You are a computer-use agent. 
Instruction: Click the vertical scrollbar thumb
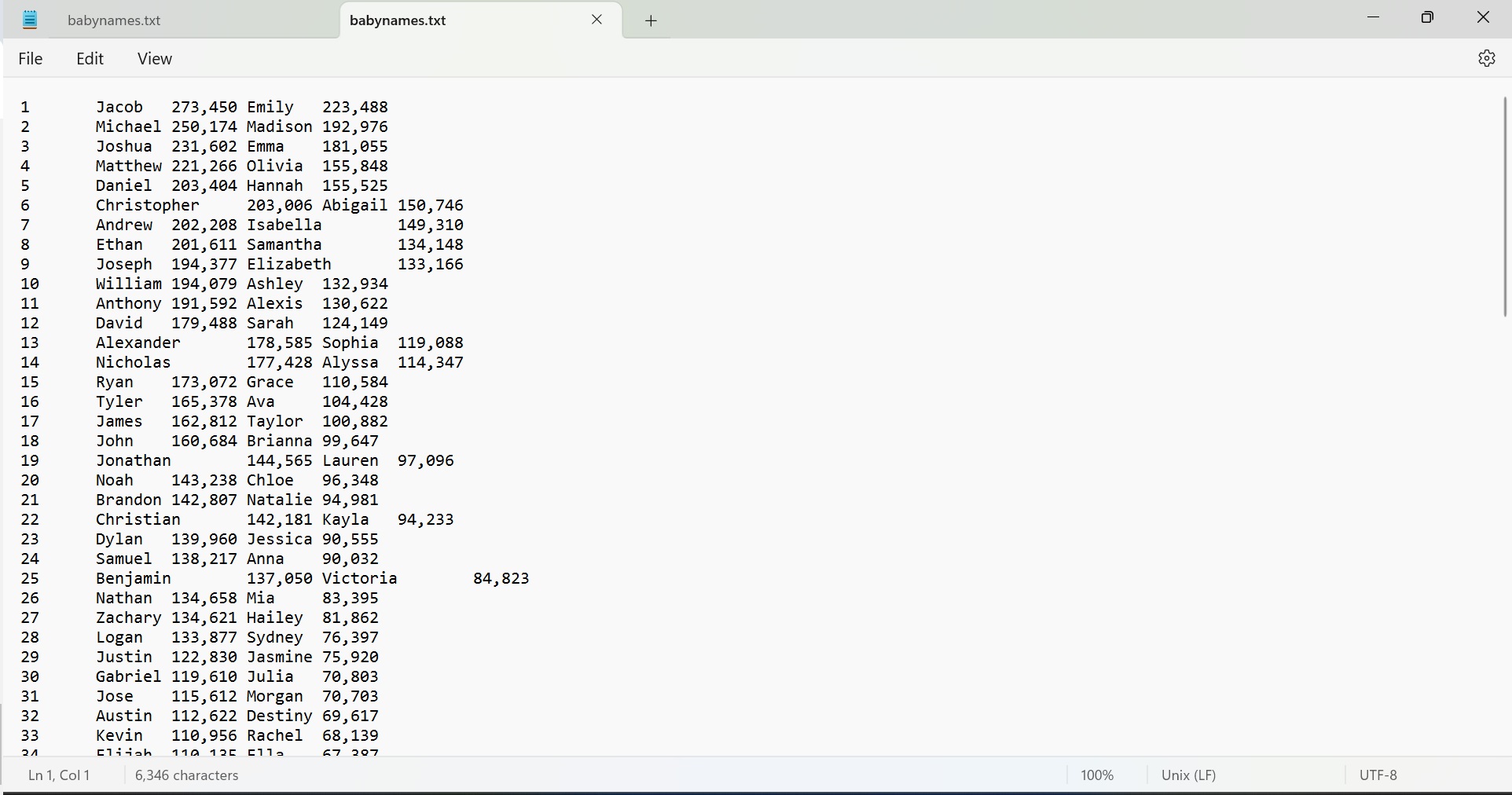pyautogui.click(x=1505, y=207)
